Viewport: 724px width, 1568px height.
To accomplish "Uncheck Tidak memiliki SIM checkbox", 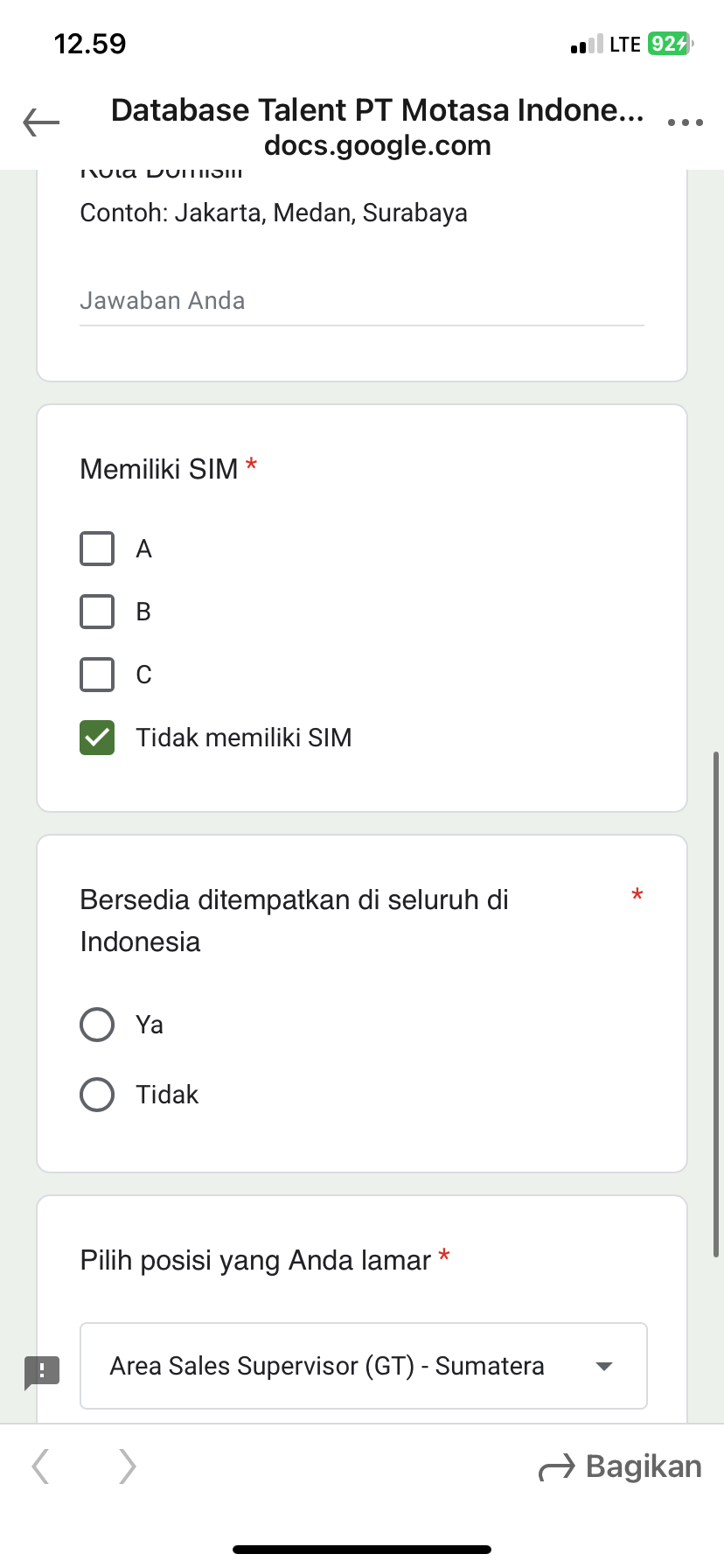I will 97,738.
